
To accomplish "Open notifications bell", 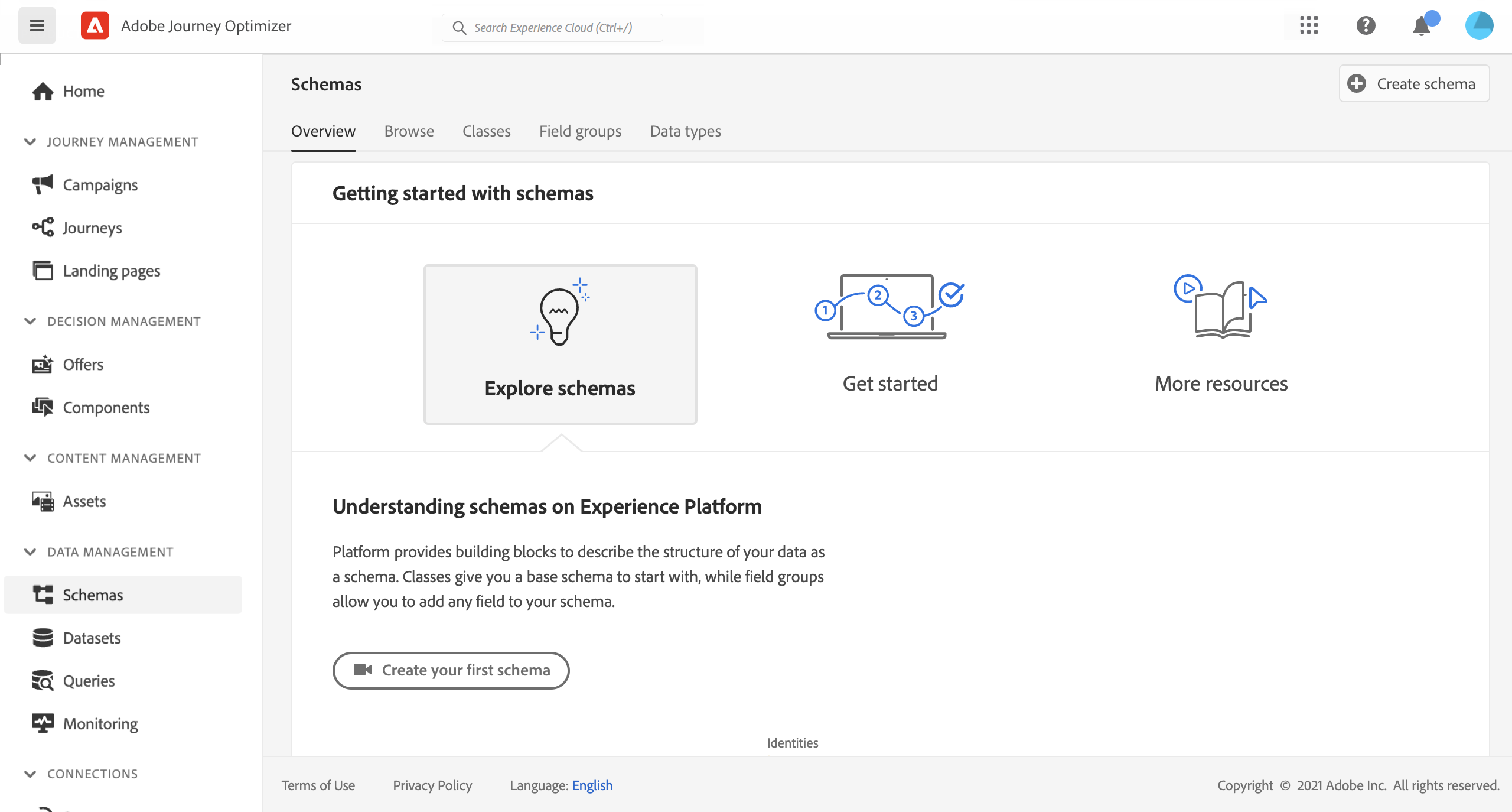I will [1422, 26].
